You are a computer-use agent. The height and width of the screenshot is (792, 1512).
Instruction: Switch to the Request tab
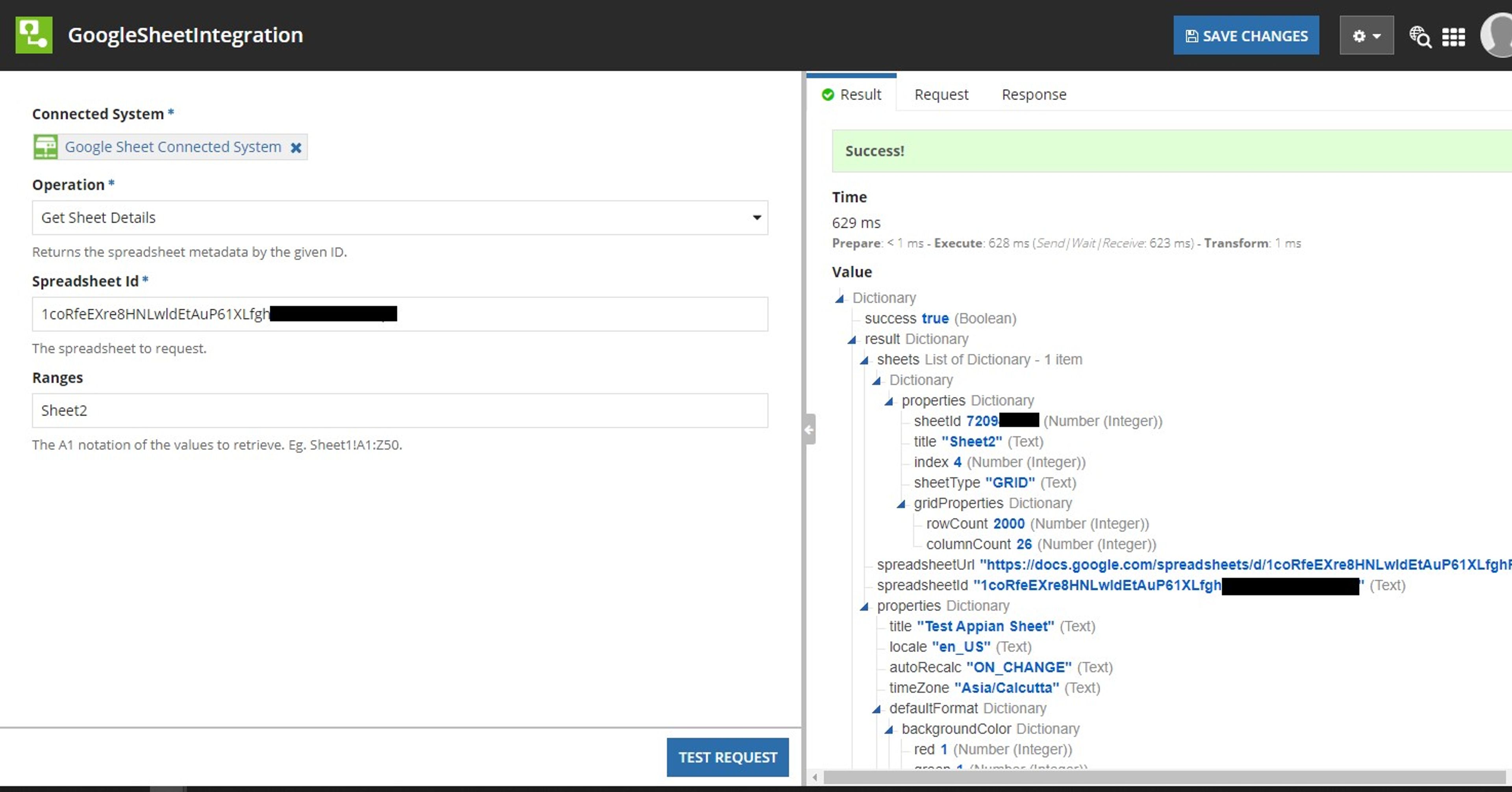point(941,94)
